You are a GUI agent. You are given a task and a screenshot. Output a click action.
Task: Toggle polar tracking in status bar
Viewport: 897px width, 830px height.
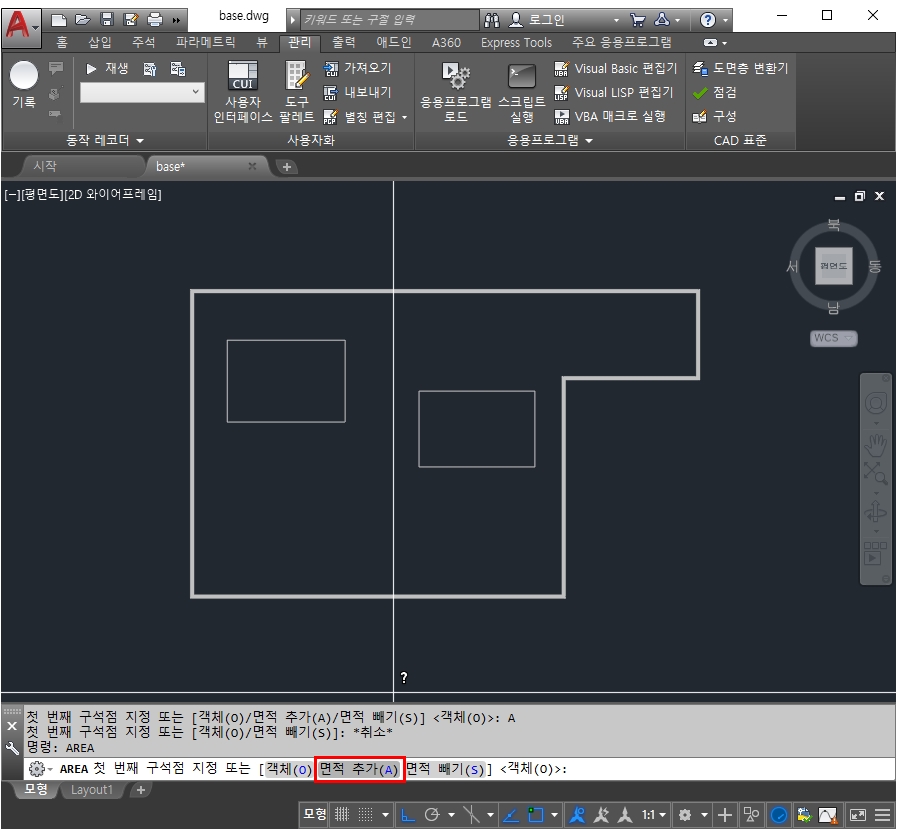(x=432, y=814)
